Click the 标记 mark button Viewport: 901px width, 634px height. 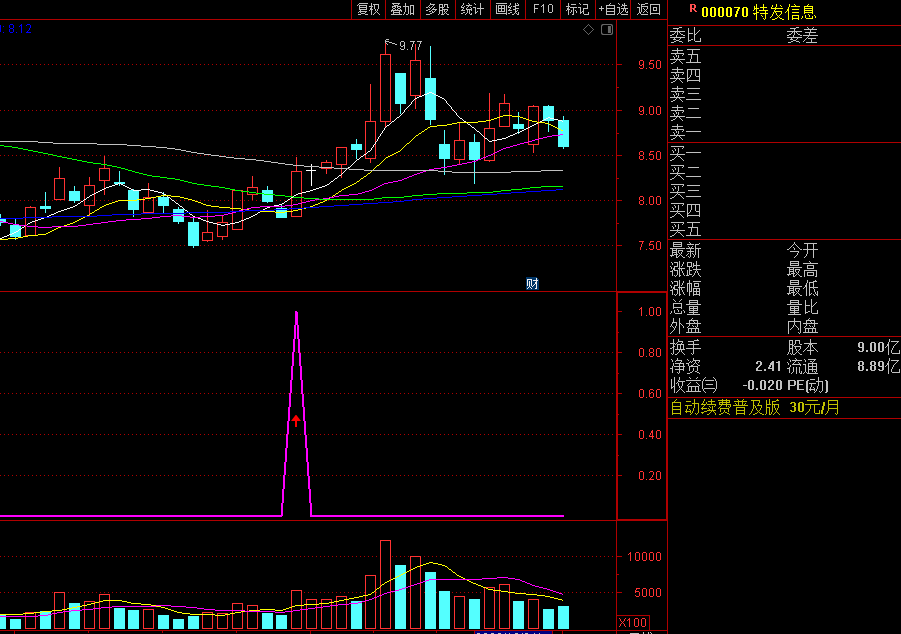coord(577,9)
